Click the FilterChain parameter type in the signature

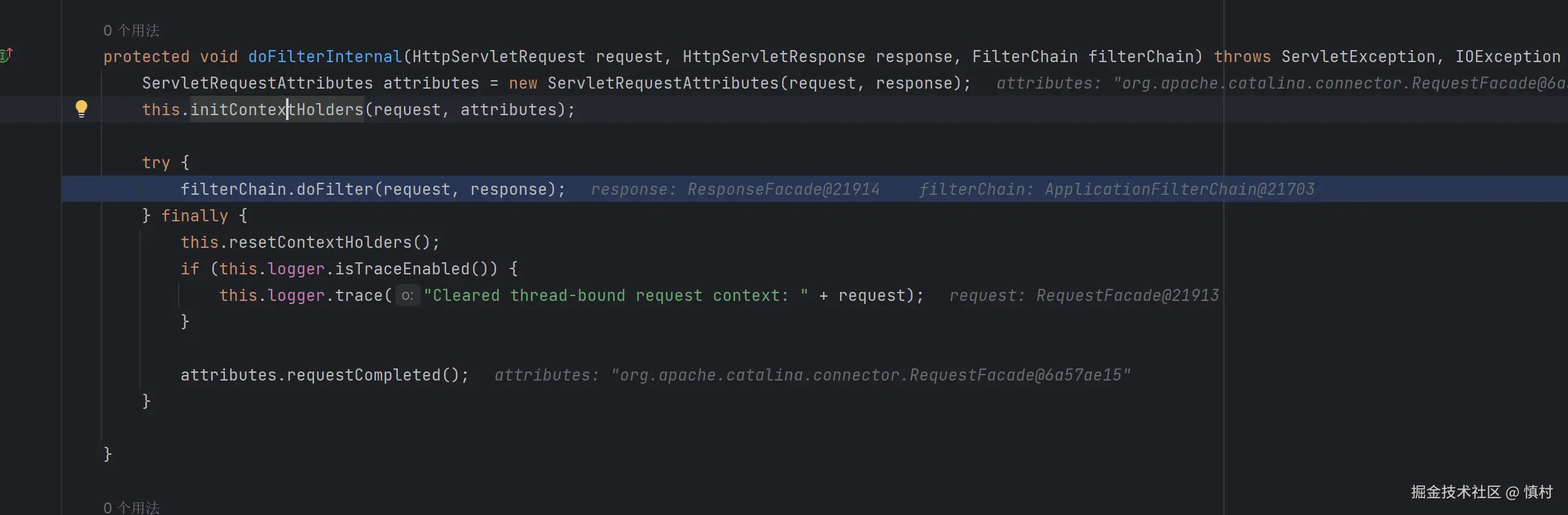pos(1024,57)
